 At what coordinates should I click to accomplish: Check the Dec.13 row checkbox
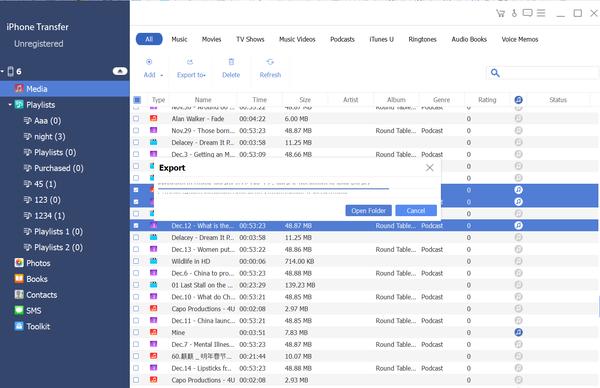136,249
